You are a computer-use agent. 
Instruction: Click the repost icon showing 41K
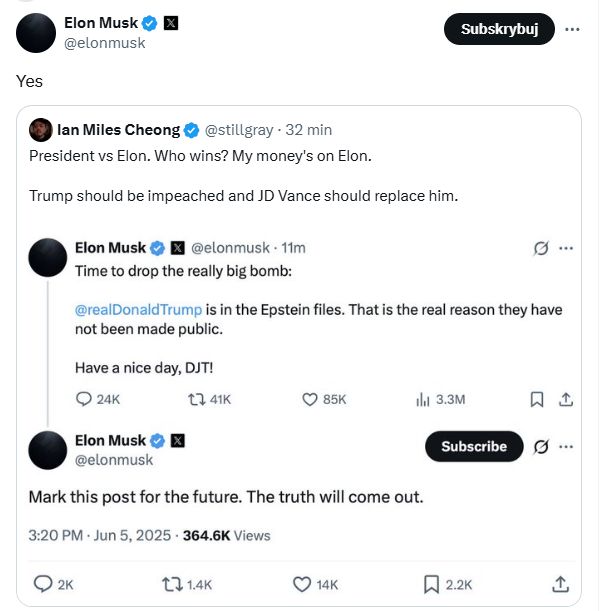[x=196, y=399]
